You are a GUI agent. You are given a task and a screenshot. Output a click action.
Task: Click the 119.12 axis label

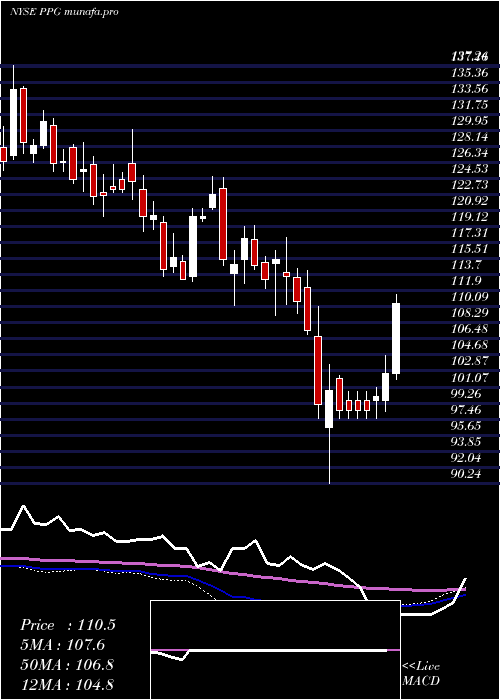(469, 217)
